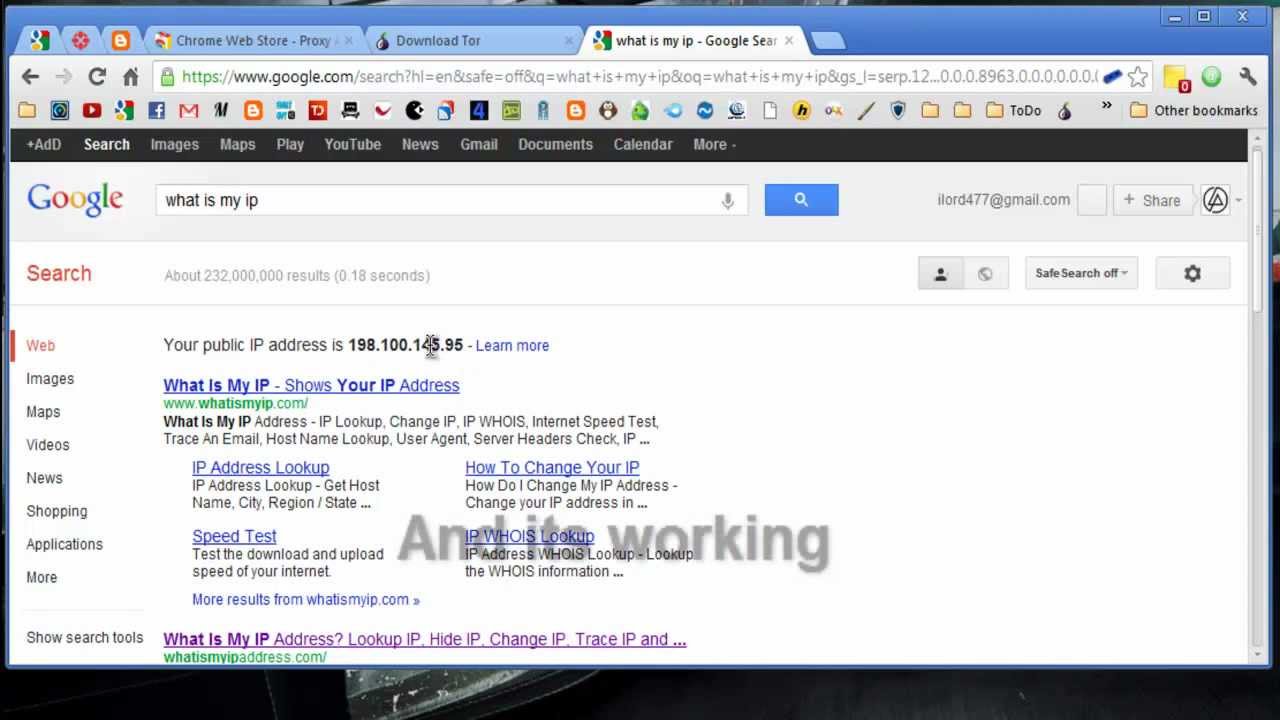This screenshot has height=720, width=1280.
Task: Open the pinned Blogger tab
Action: (x=121, y=41)
